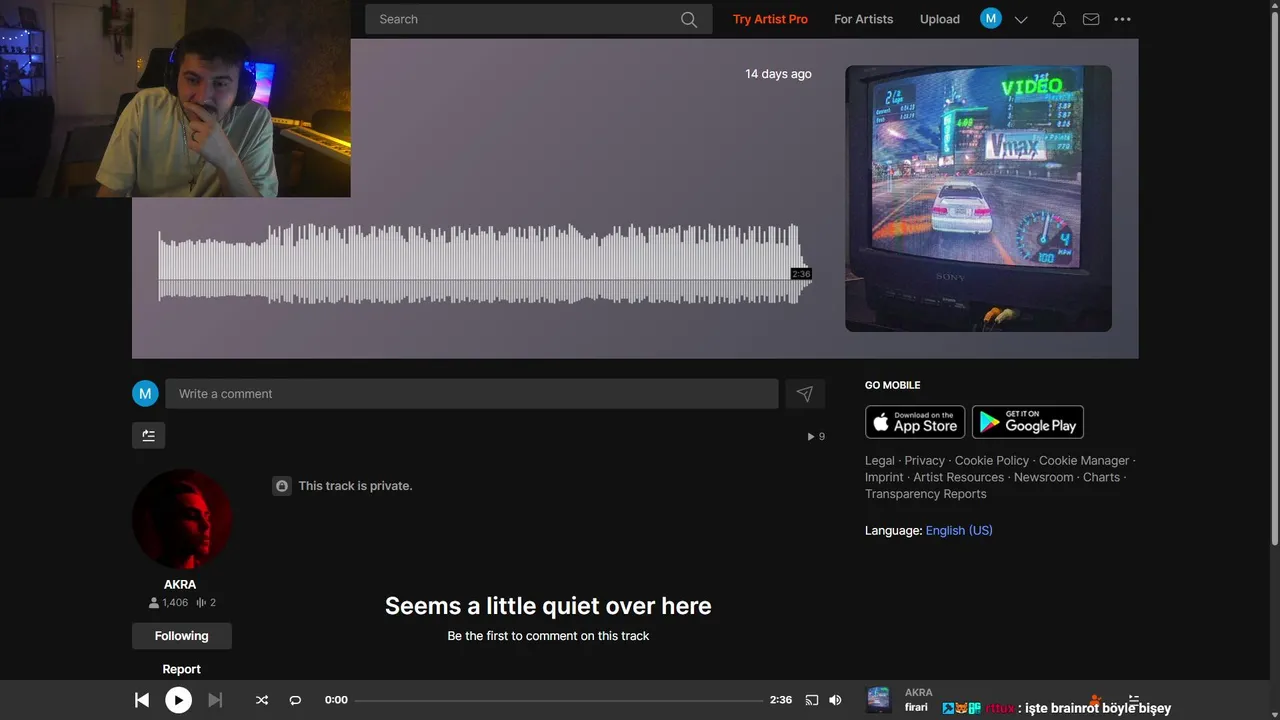Open Cookie Manager link
Viewport: 1280px width, 720px height.
point(1084,461)
